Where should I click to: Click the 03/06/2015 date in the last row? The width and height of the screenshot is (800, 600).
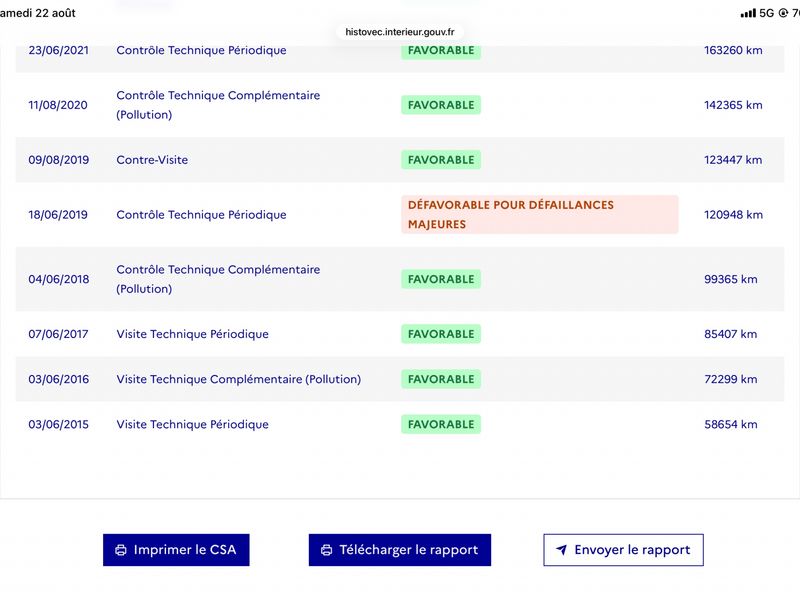[59, 424]
